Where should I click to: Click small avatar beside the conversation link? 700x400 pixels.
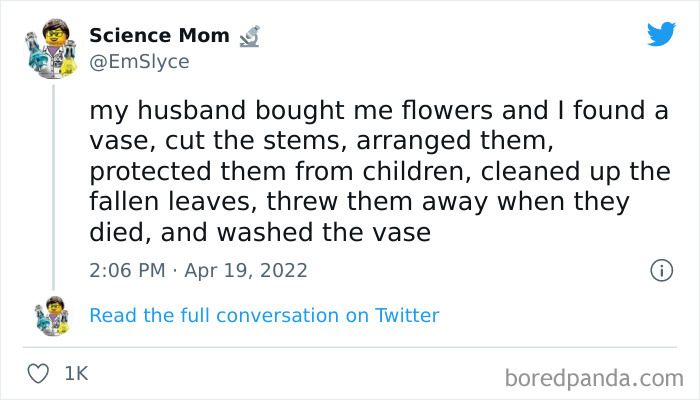[x=51, y=316]
